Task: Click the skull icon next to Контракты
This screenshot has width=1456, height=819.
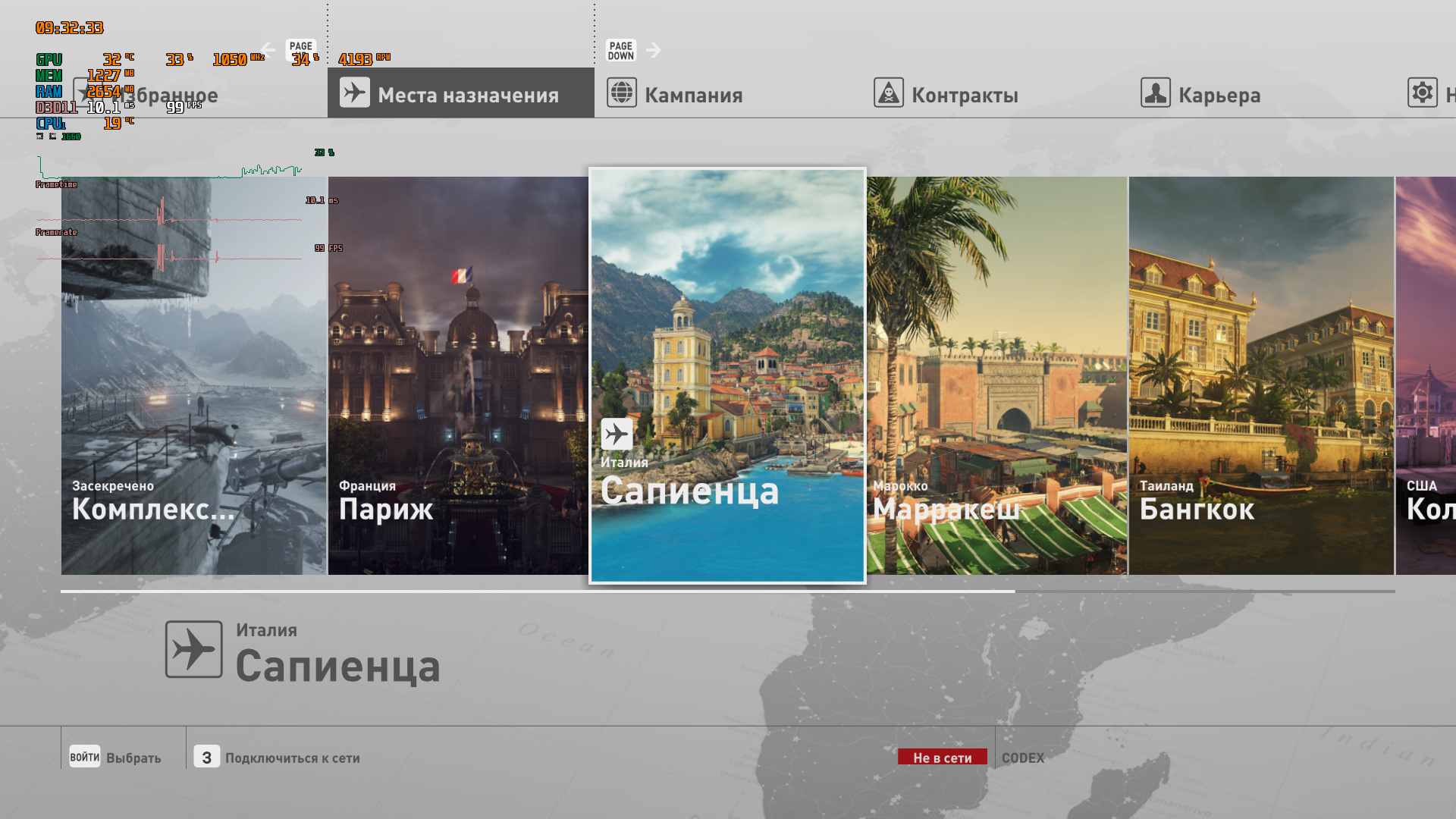Action: pyautogui.click(x=888, y=93)
